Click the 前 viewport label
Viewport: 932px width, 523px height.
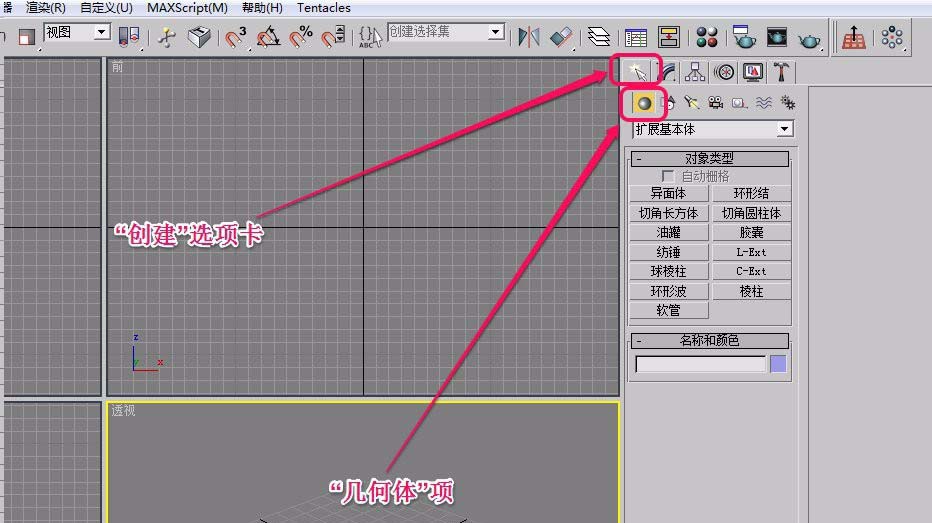coord(117,67)
